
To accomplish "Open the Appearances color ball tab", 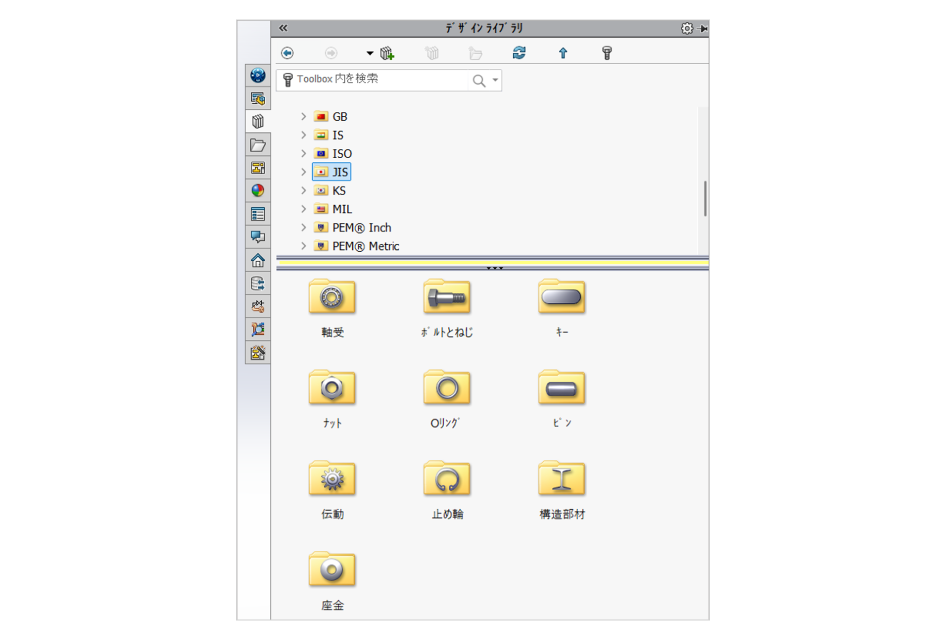I will (258, 191).
